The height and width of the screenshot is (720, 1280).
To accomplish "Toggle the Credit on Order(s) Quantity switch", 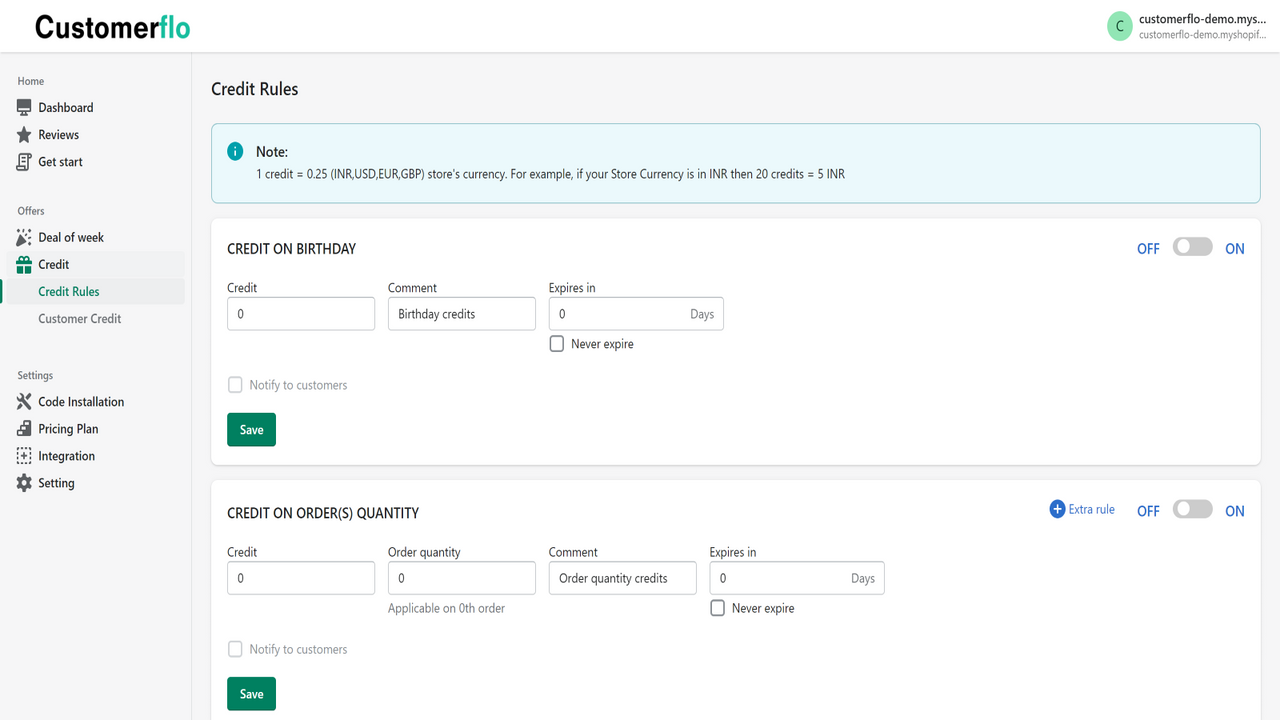I will [1192, 509].
